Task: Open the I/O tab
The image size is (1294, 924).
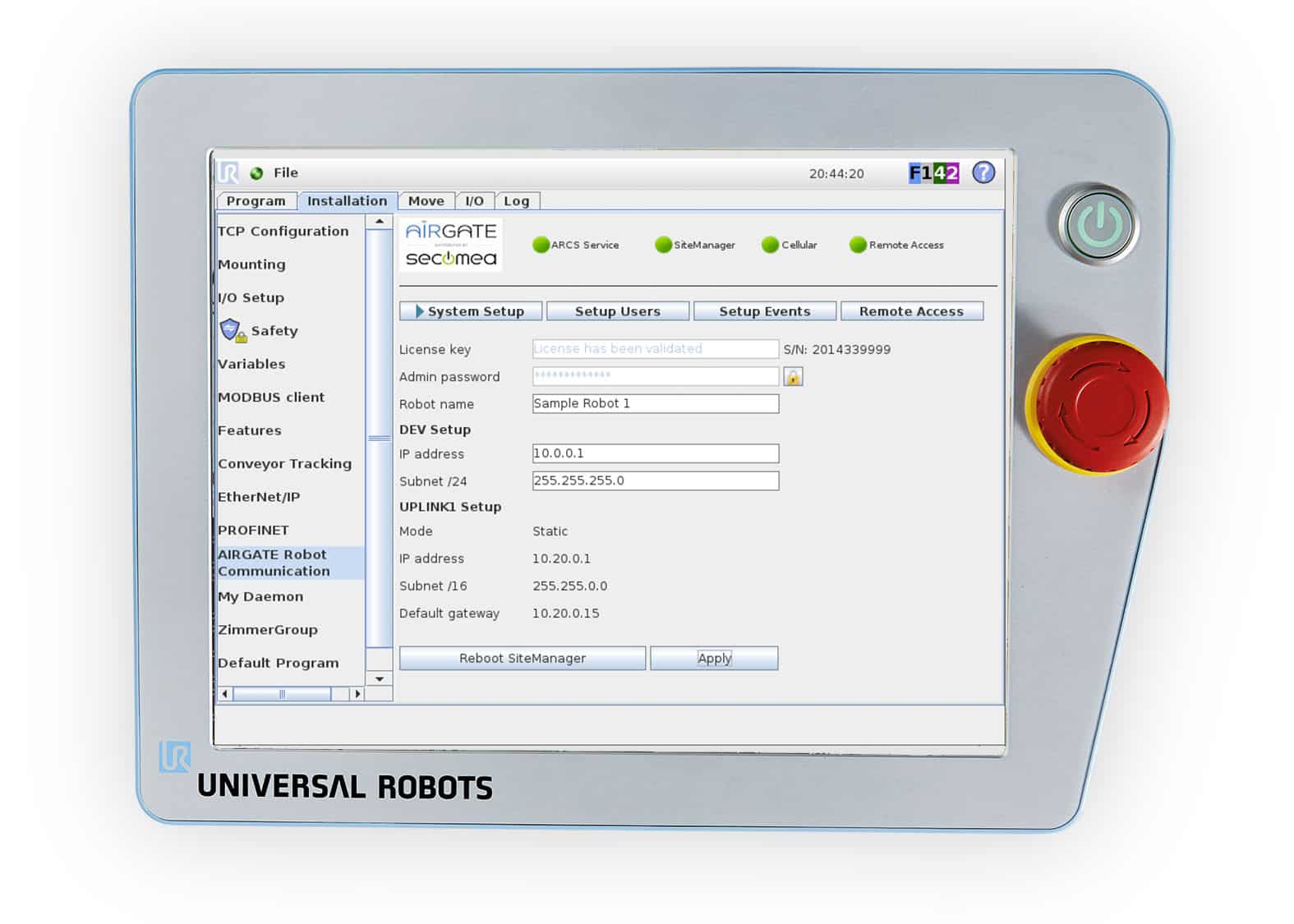Action: point(474,201)
